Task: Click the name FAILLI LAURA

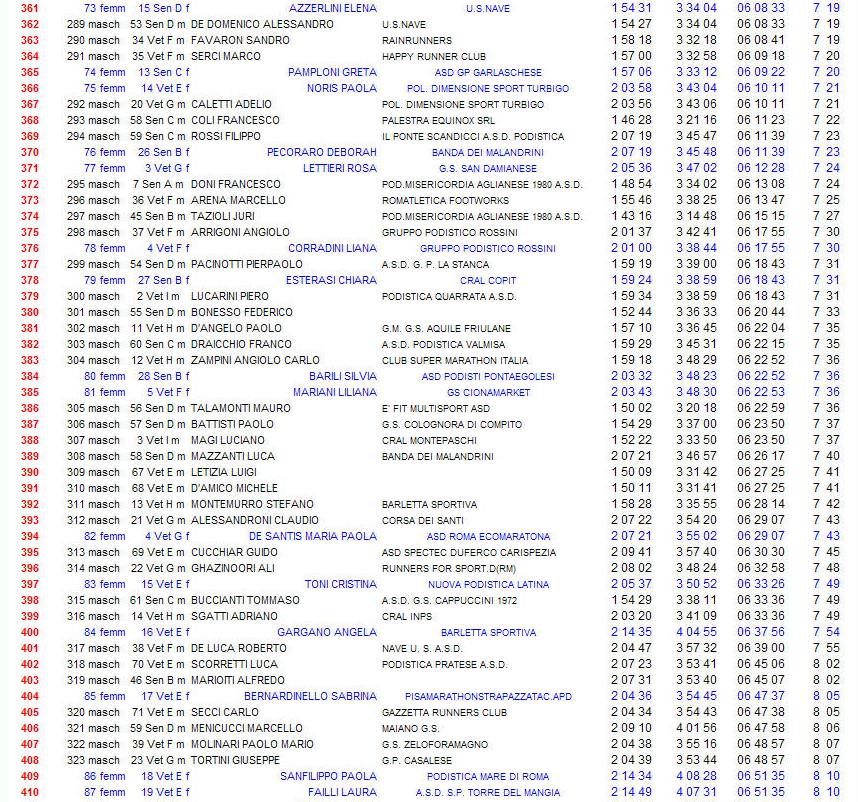Action: 342,792
